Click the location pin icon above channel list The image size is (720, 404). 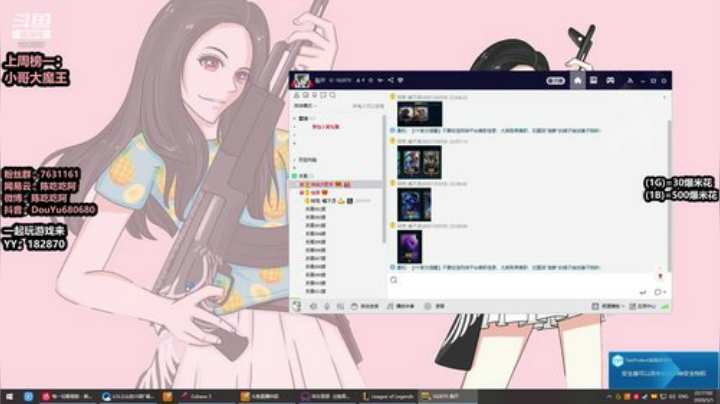click(315, 95)
